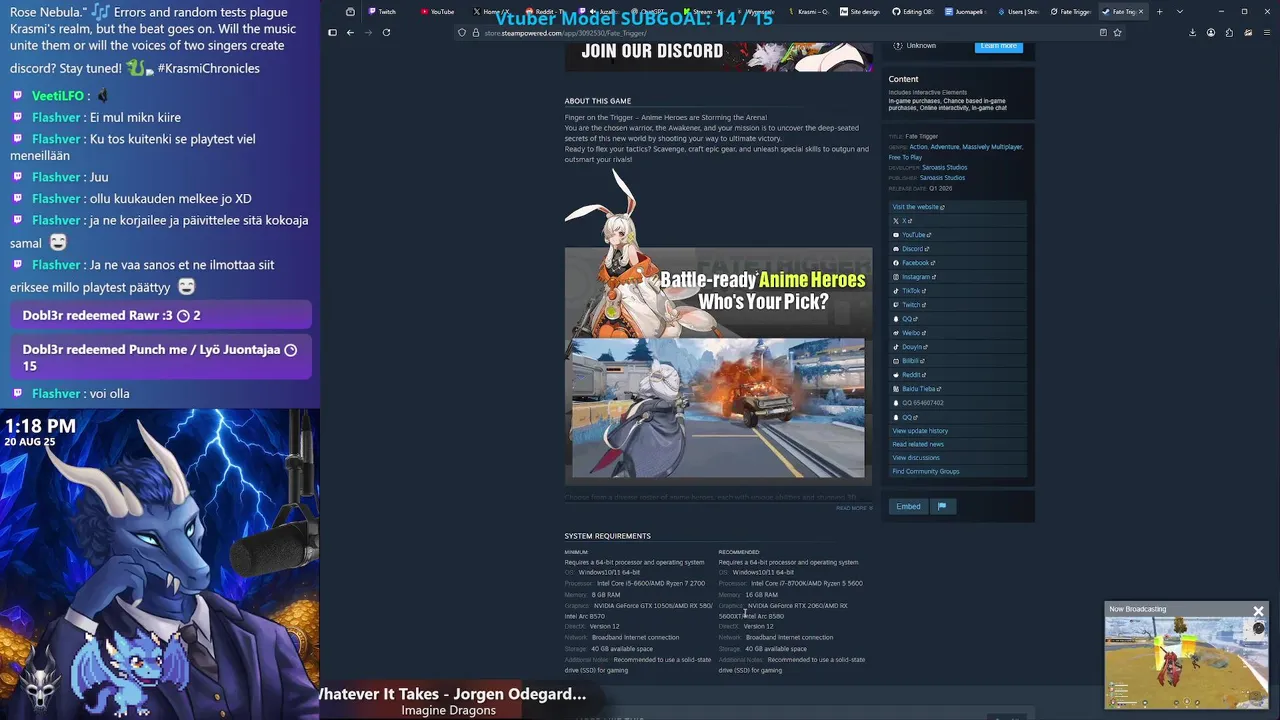Go back to the previous browser page
This screenshot has height=720, width=1280.
coord(350,32)
